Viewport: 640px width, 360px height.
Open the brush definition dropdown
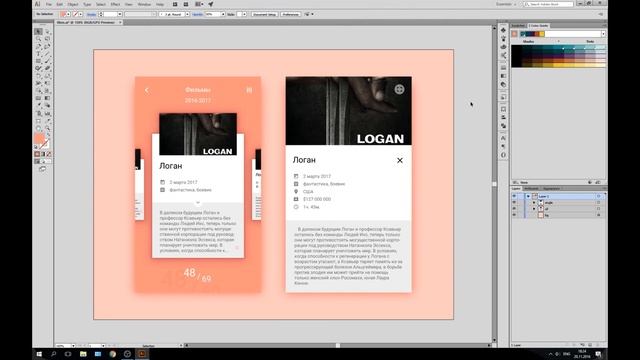coord(187,14)
